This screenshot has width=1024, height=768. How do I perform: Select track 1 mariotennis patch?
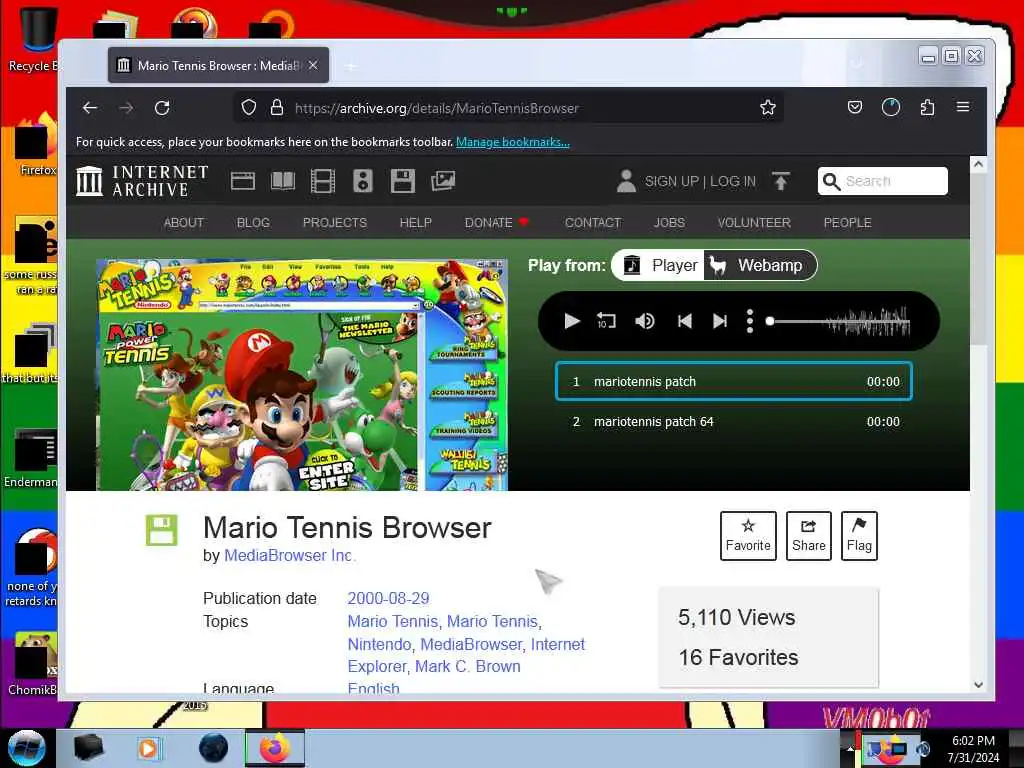pos(733,381)
